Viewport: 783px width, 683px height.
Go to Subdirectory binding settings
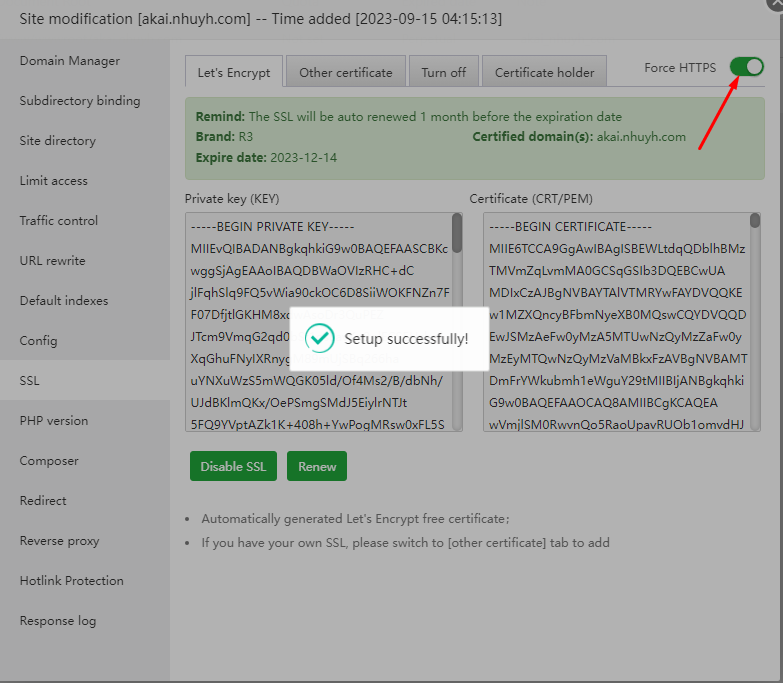tap(85, 100)
